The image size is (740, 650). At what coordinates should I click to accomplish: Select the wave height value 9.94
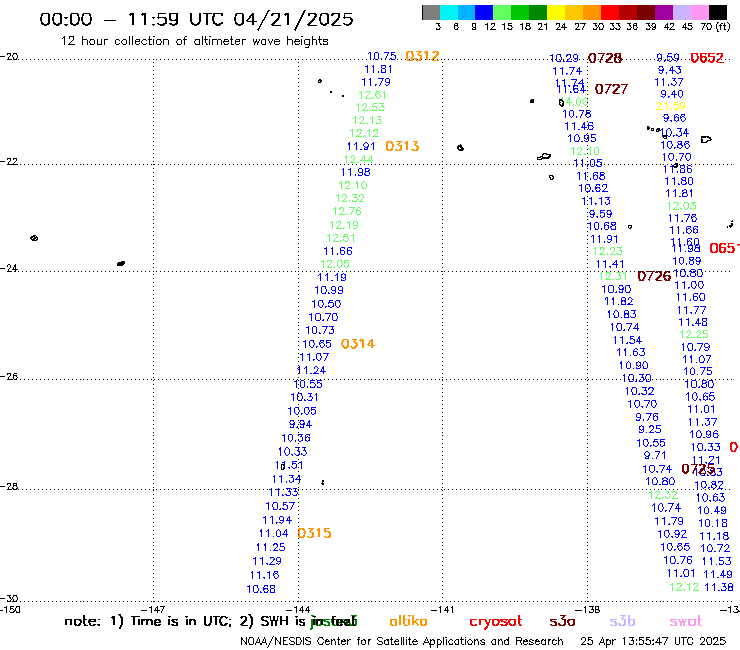(301, 424)
